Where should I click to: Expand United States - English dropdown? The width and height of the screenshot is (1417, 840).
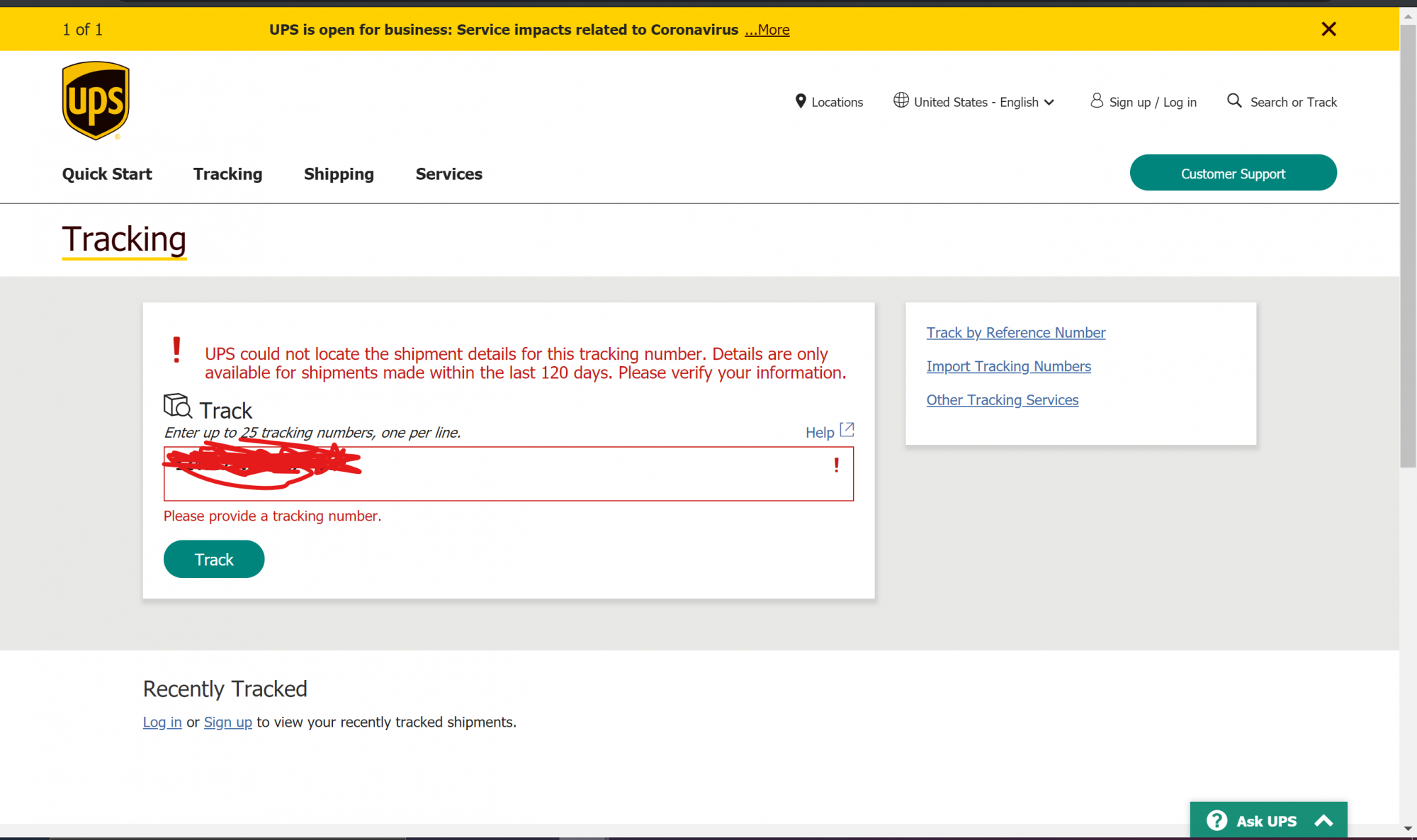tap(984, 102)
